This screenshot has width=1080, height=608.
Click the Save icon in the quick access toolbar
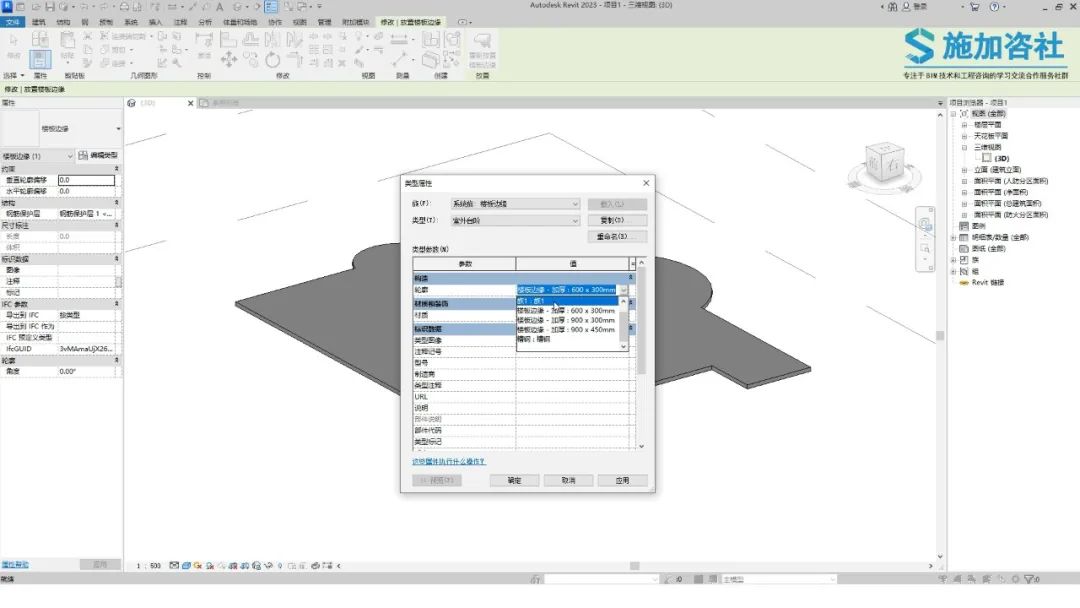pyautogui.click(x=50, y=7)
